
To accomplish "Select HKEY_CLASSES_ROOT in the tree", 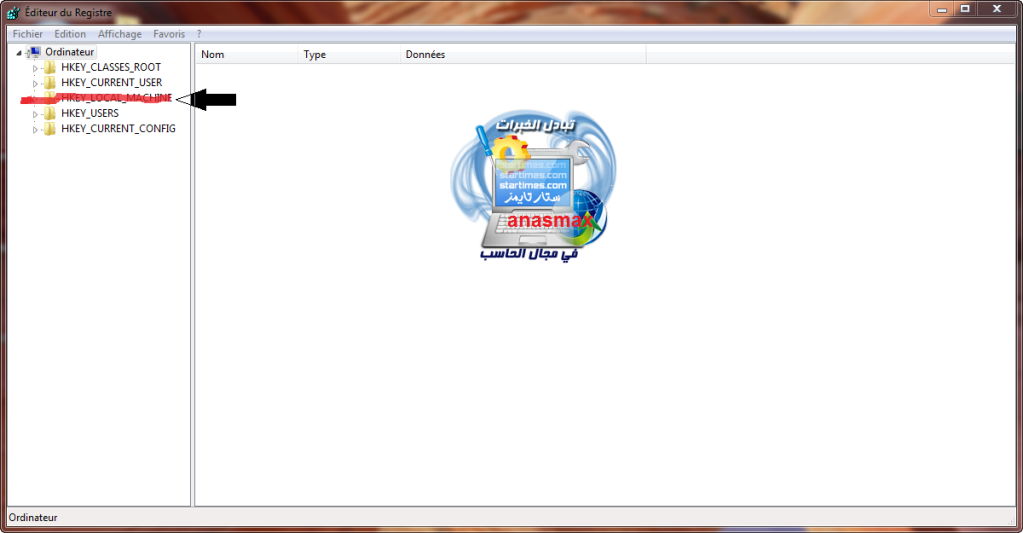I will [111, 67].
